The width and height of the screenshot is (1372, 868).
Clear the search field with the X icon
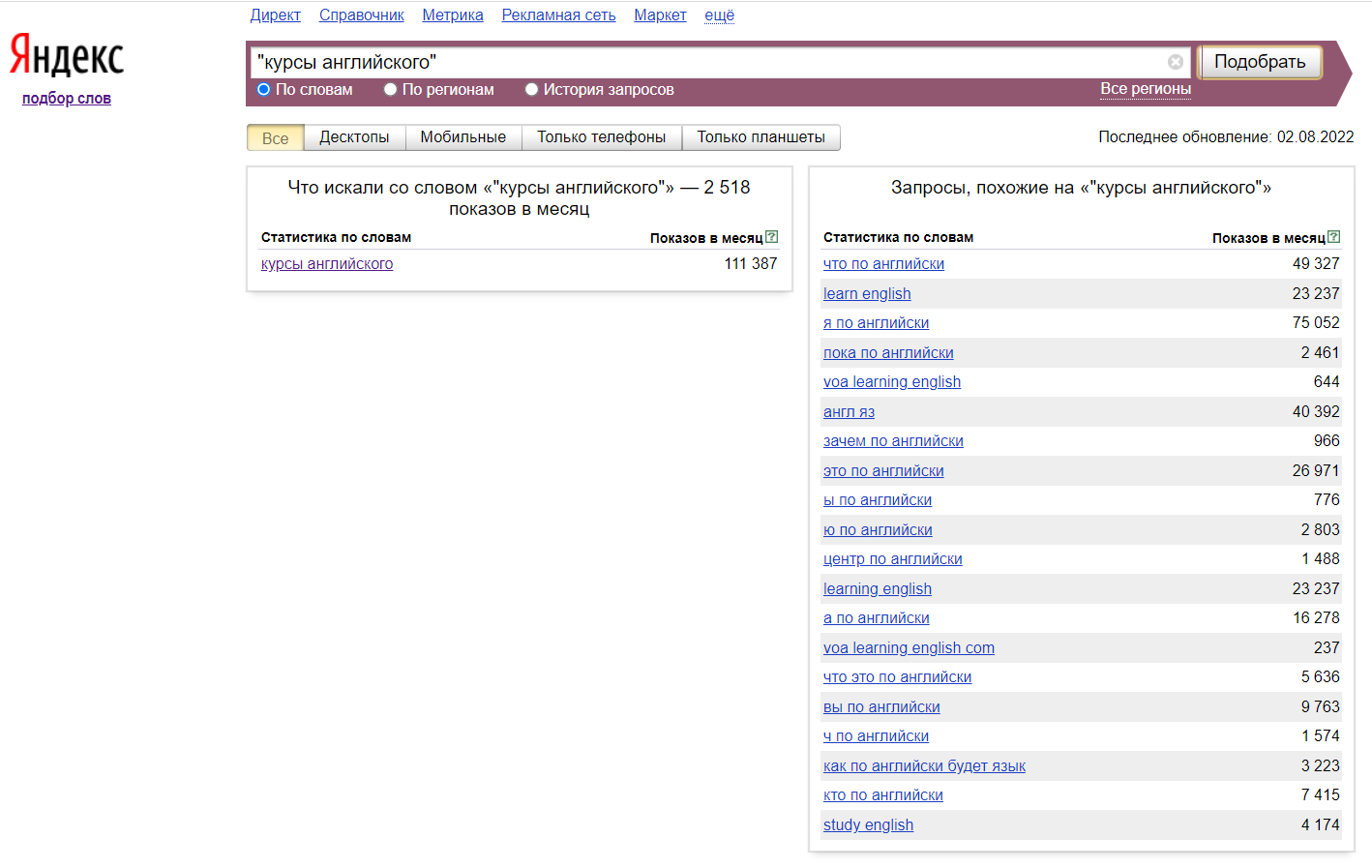pos(1176,62)
